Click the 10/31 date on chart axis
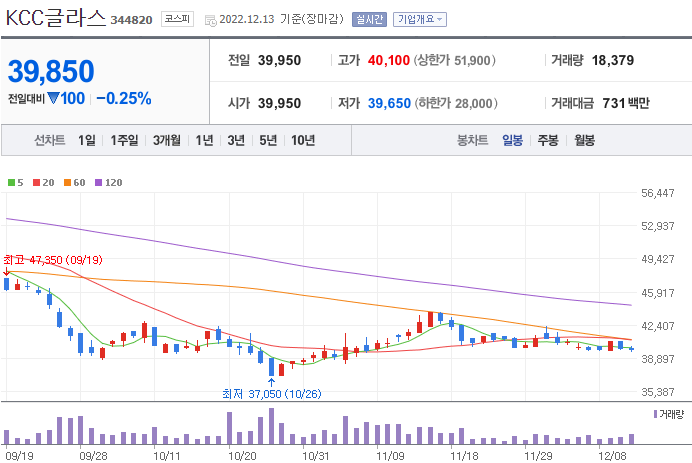This screenshot has height=463, width=692. [315, 456]
